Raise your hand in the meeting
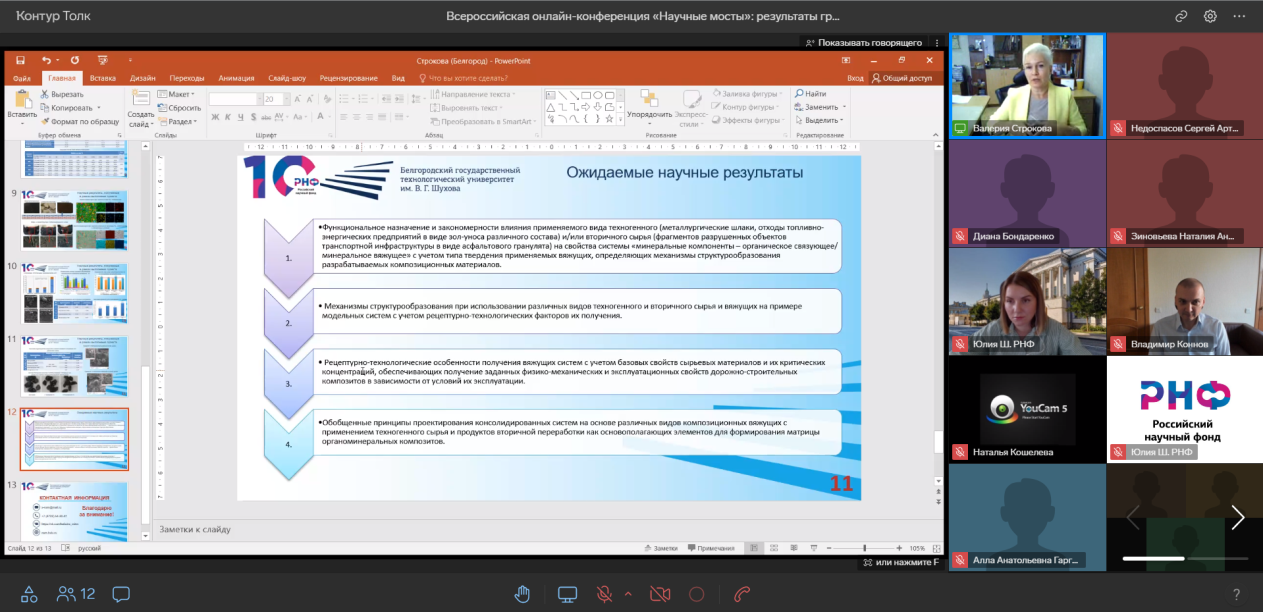Screen dimensions: 1263x612 522,594
